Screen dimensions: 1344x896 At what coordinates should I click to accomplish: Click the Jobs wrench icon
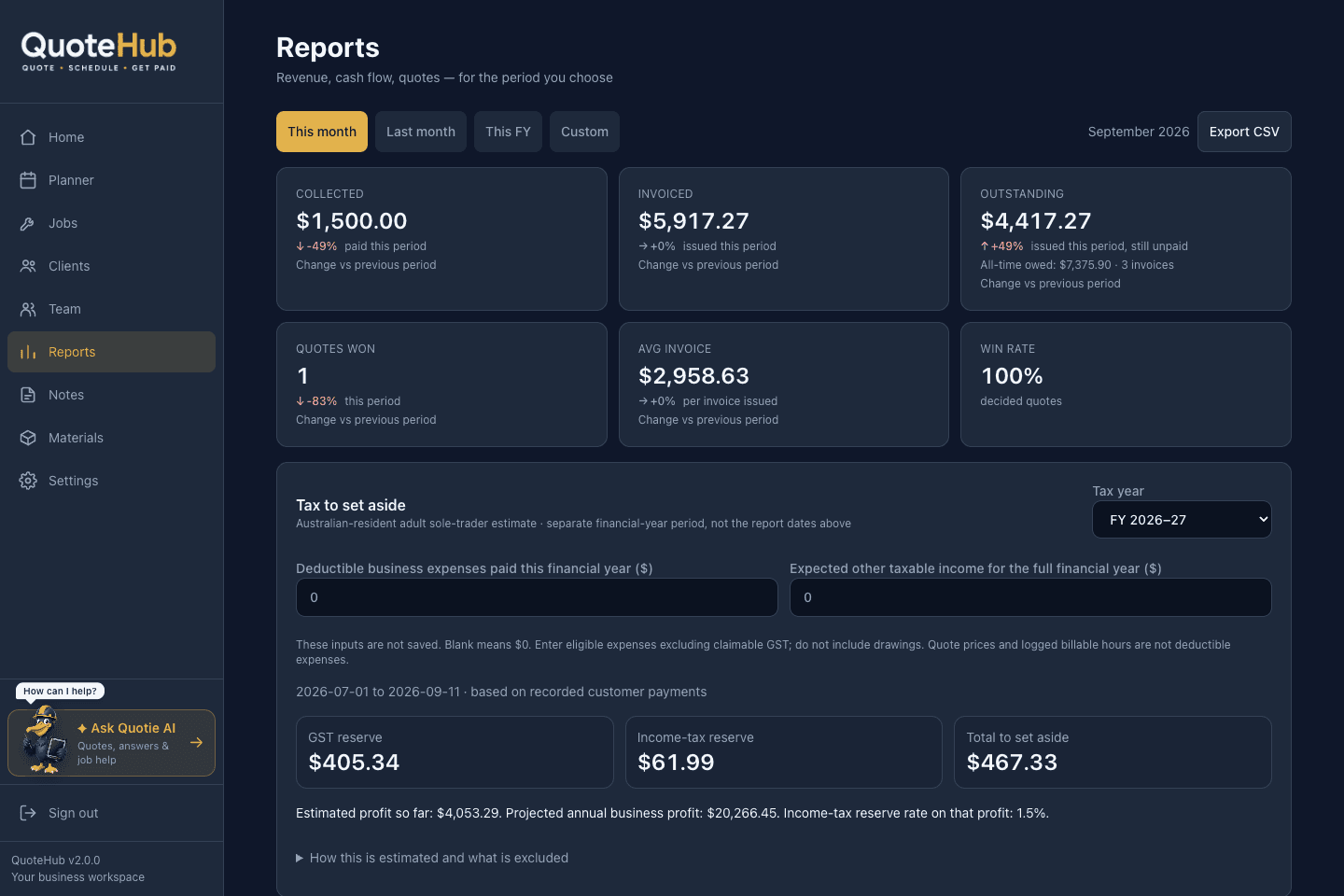click(28, 223)
